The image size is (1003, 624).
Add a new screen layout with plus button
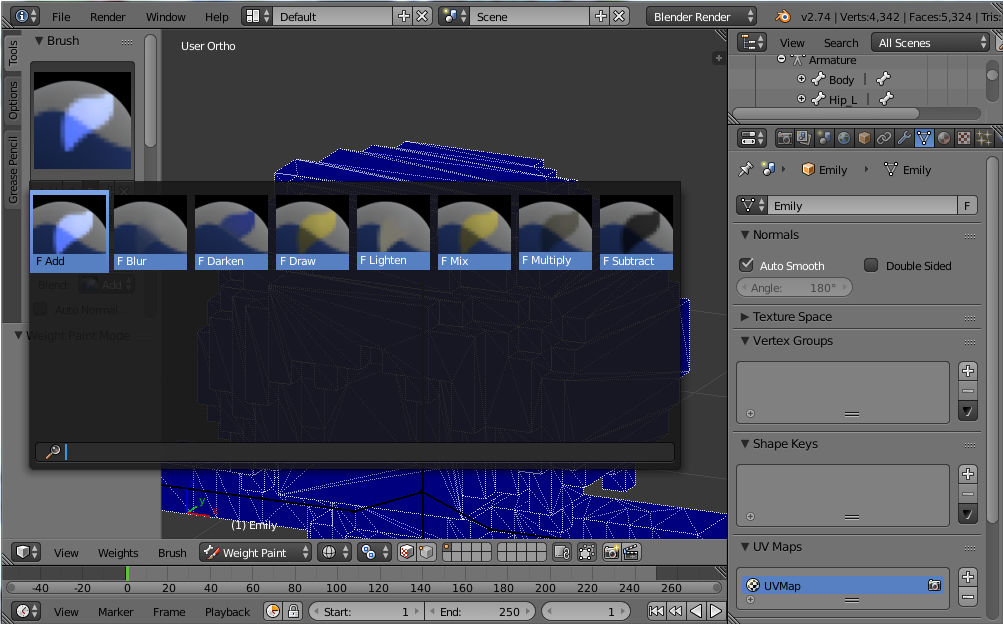click(404, 17)
